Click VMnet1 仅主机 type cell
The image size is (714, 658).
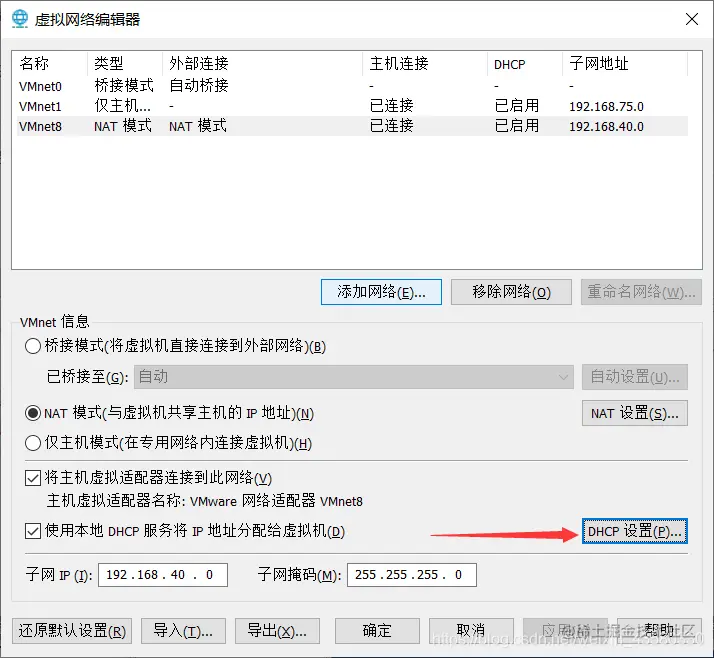coord(122,106)
